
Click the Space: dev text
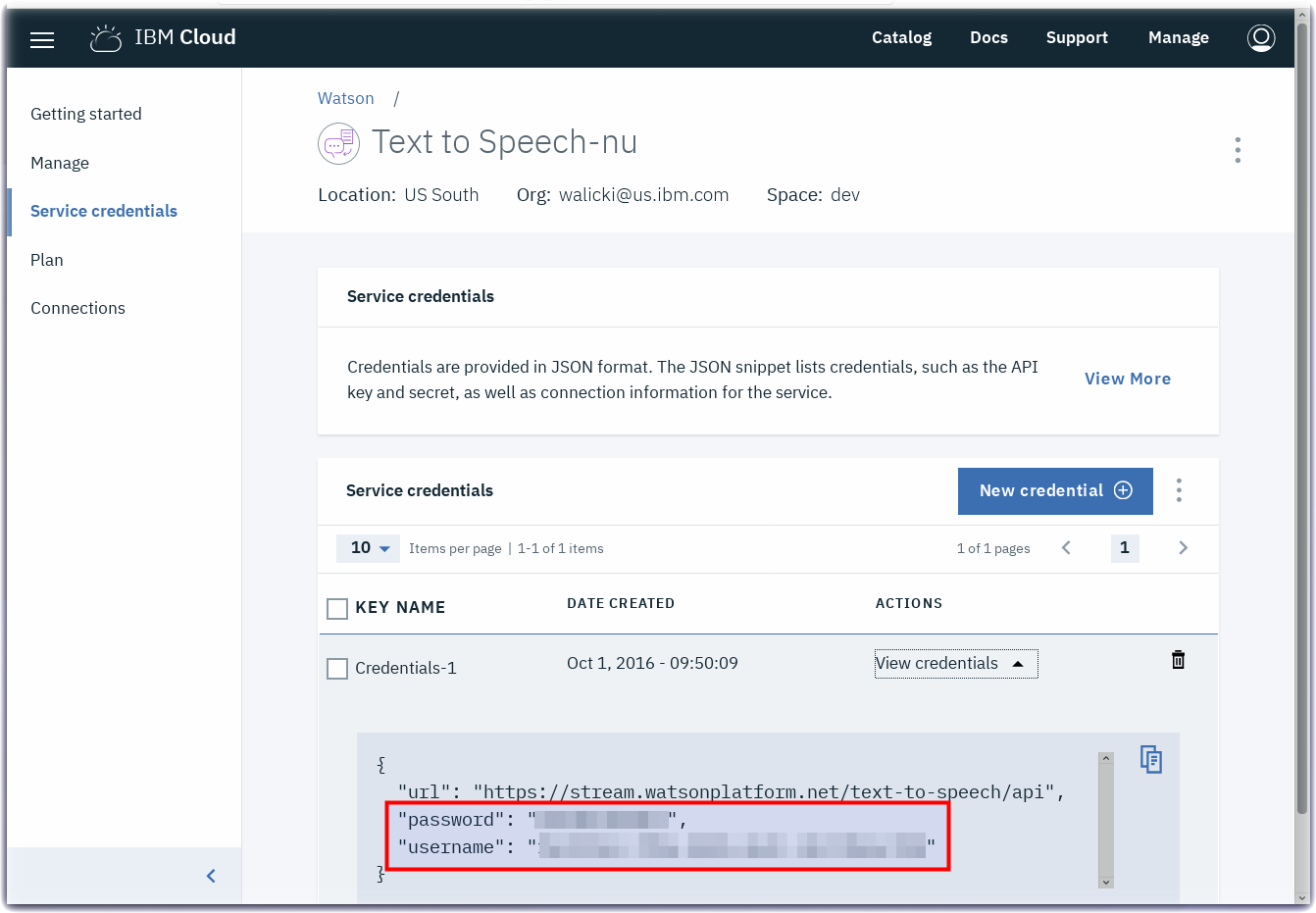point(813,195)
